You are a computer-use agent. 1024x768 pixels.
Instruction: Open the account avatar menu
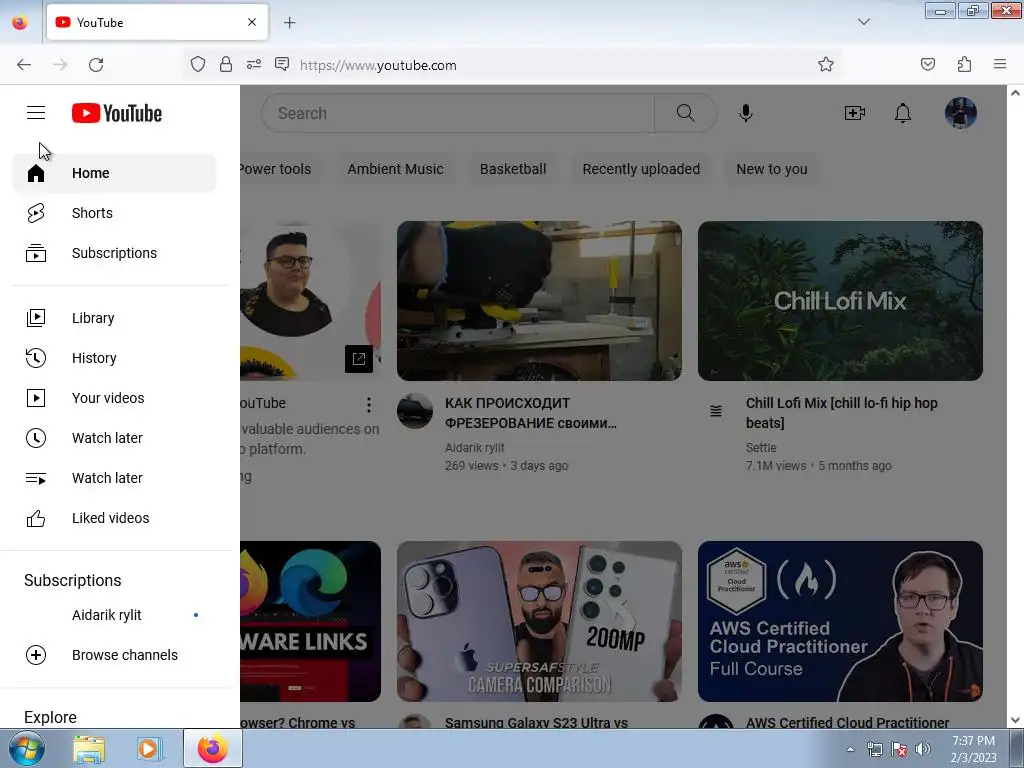point(961,113)
